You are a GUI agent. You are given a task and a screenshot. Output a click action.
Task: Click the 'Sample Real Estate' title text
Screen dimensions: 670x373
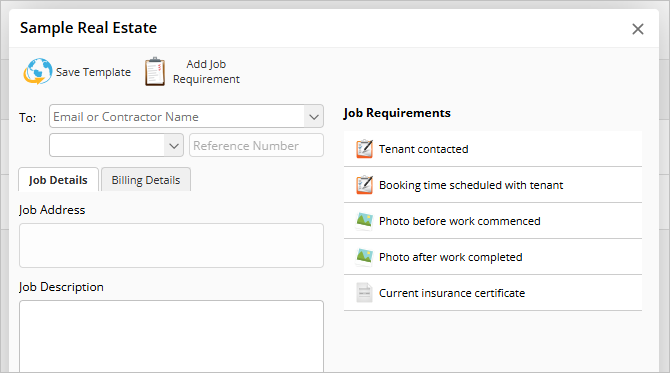coord(88,28)
